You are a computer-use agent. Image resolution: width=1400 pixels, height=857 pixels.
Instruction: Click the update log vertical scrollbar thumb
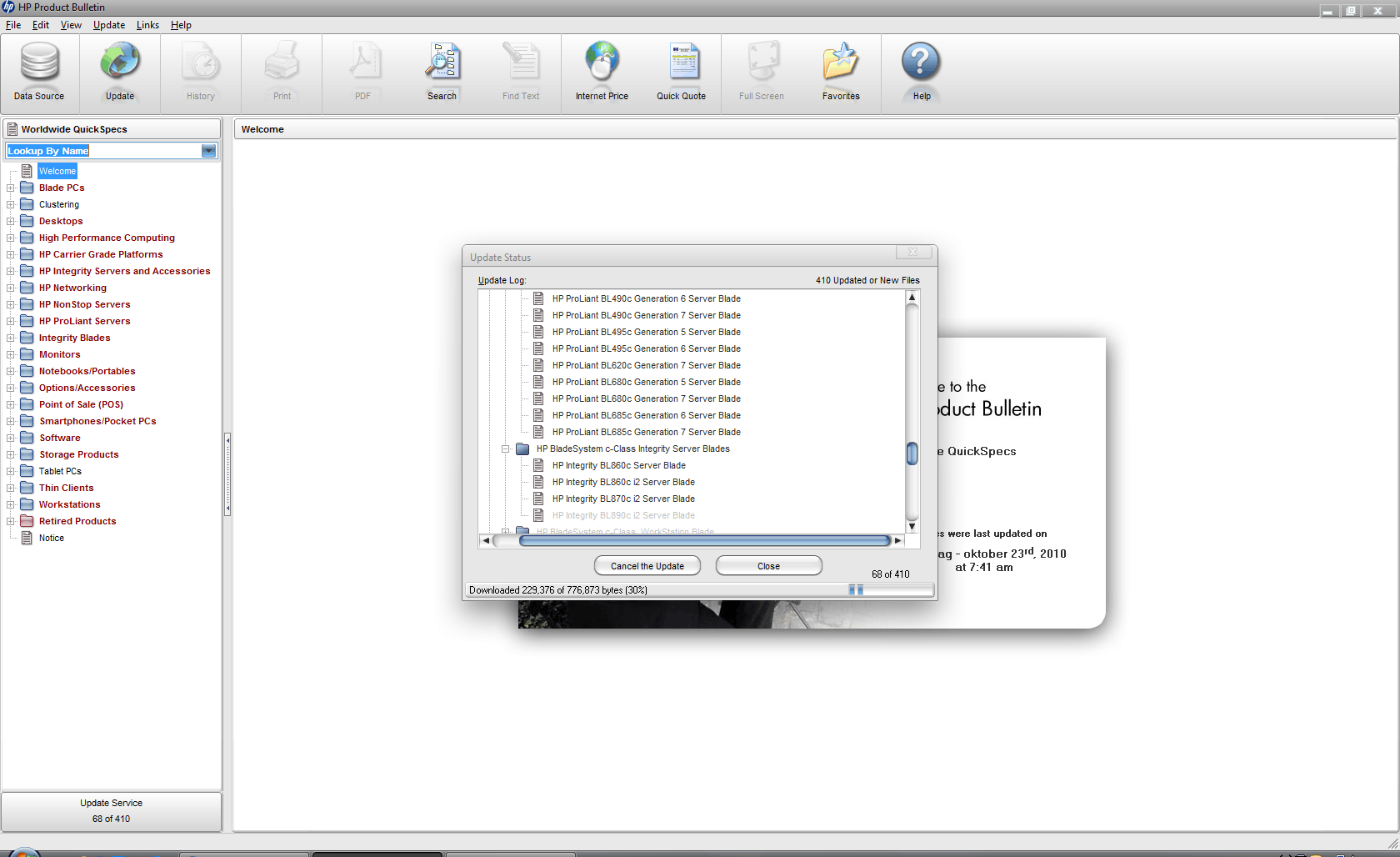912,454
